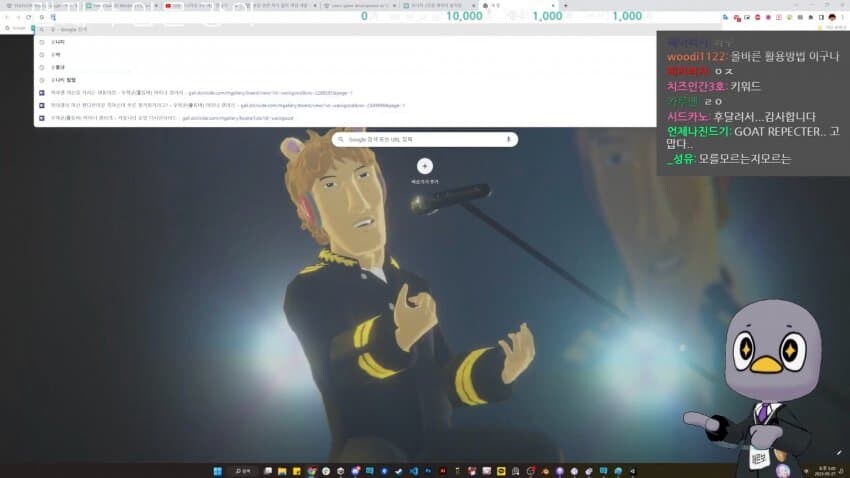
Task: Open the last dcinside history suggestion
Action: (345, 118)
